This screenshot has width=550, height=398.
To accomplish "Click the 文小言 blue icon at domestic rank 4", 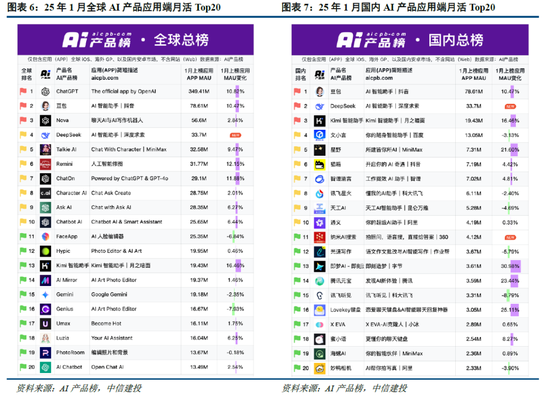I will (x=320, y=135).
